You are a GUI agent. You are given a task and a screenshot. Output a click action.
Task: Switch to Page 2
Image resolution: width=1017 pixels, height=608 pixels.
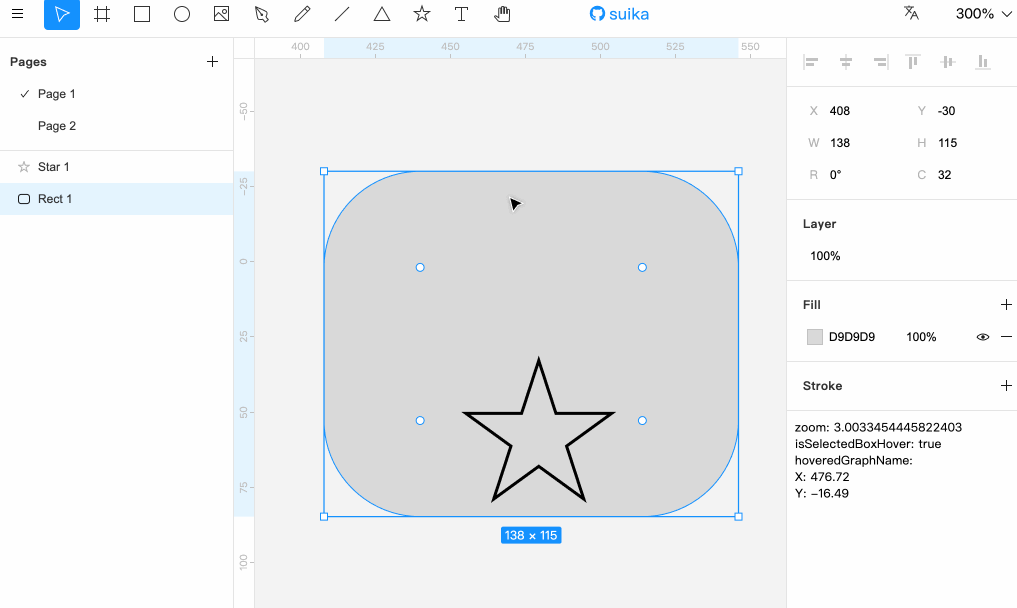point(117,126)
